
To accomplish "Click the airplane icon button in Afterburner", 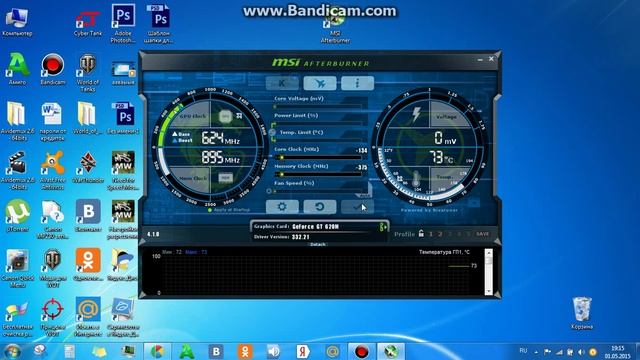I will [x=320, y=83].
